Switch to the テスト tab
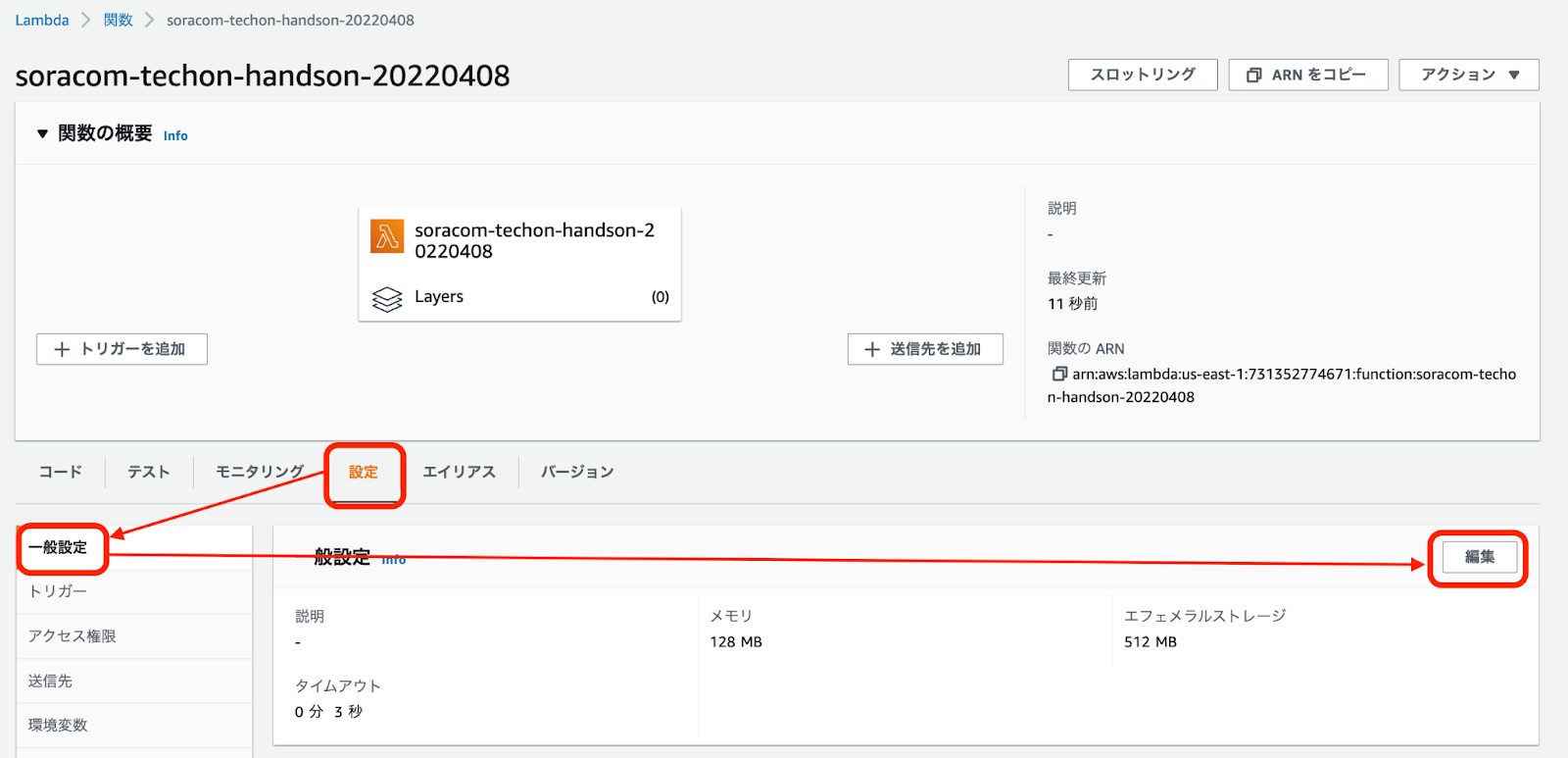The height and width of the screenshot is (758, 1568). (x=149, y=472)
